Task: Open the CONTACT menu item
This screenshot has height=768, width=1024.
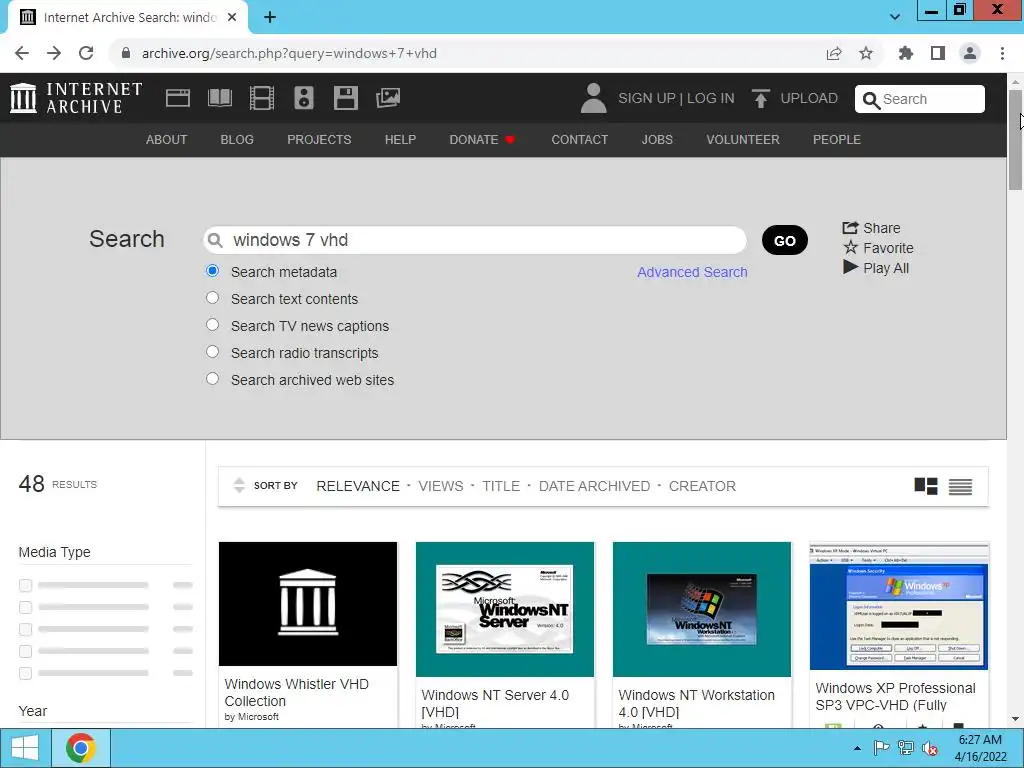Action: pos(579,139)
